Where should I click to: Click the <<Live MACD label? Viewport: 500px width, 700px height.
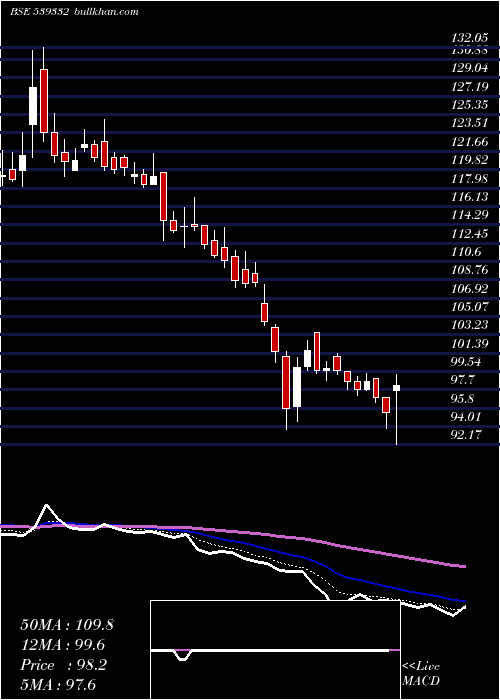pos(421,673)
